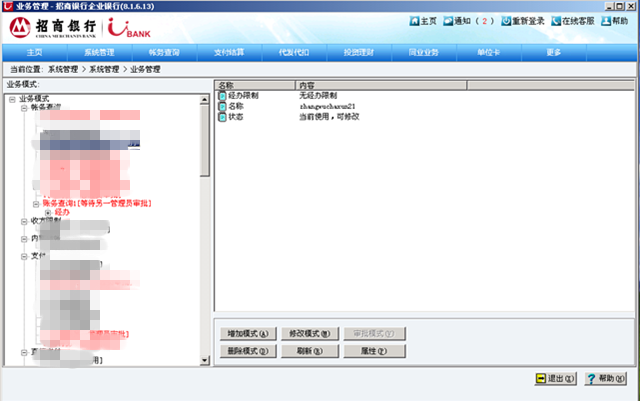Click the 名称 column header
This screenshot has height=401, width=640.
tap(255, 85)
